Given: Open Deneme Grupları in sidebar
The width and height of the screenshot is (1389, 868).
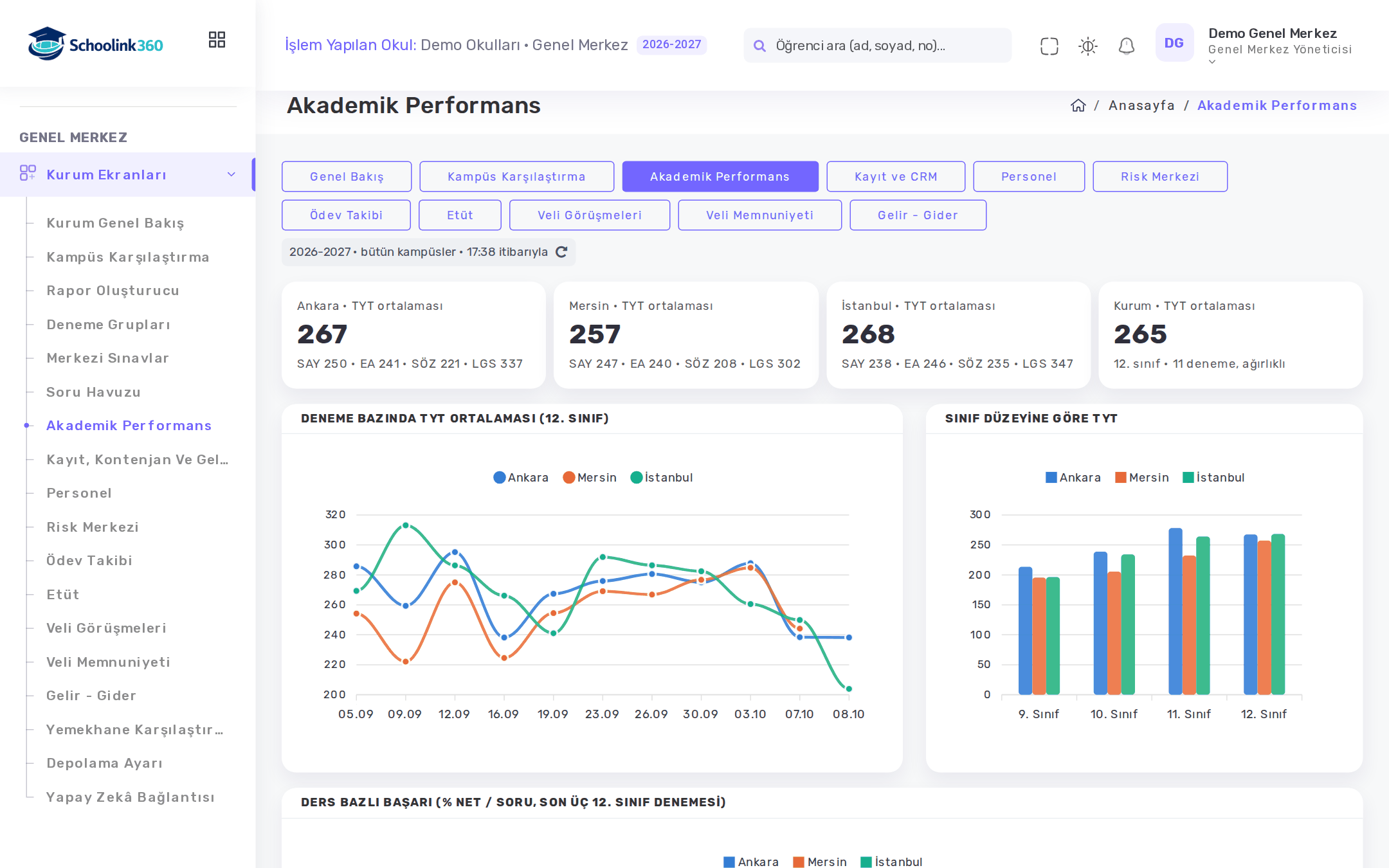Looking at the screenshot, I should click(x=109, y=325).
